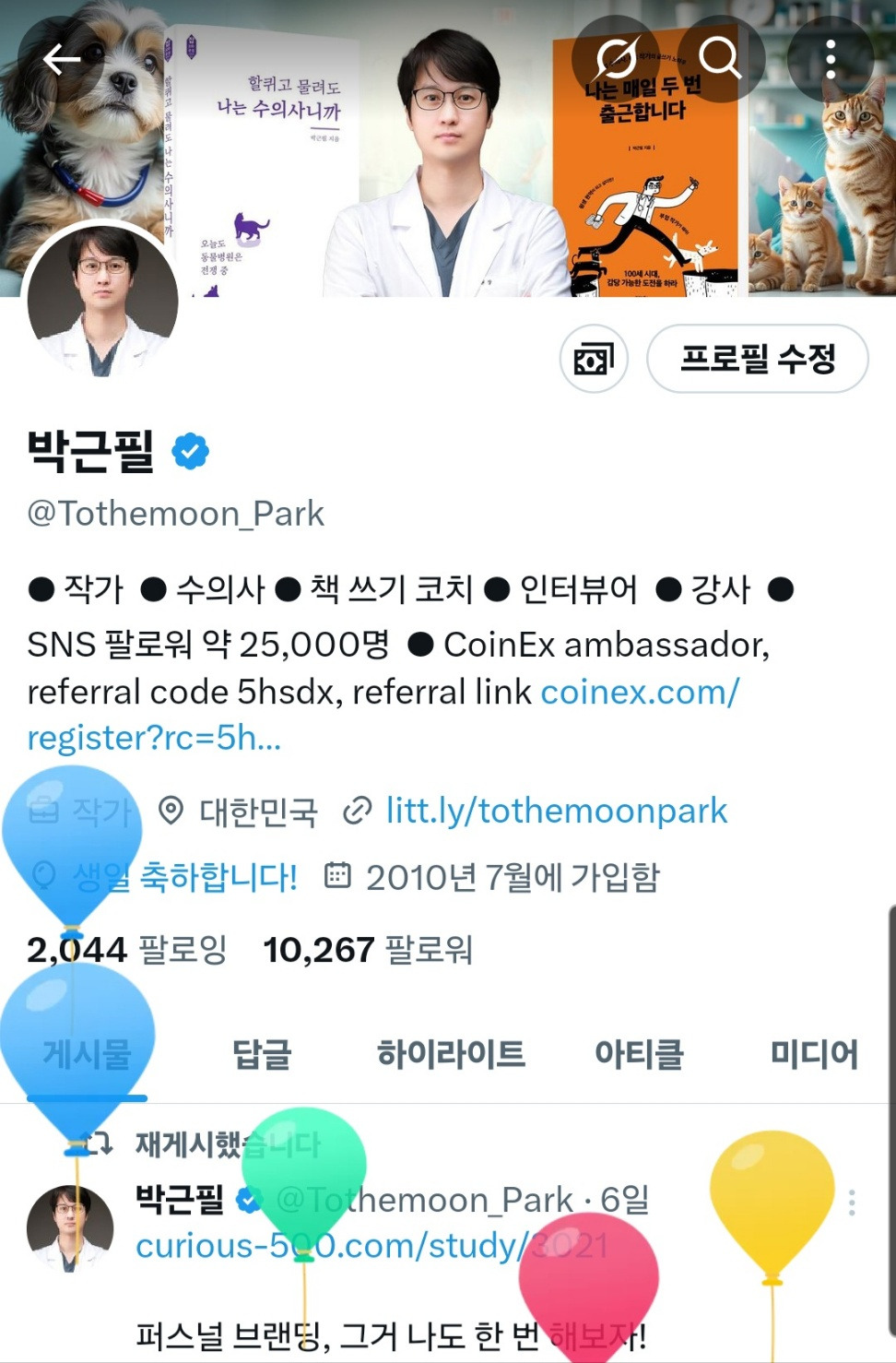Tap the search magnifier icon

[x=720, y=59]
